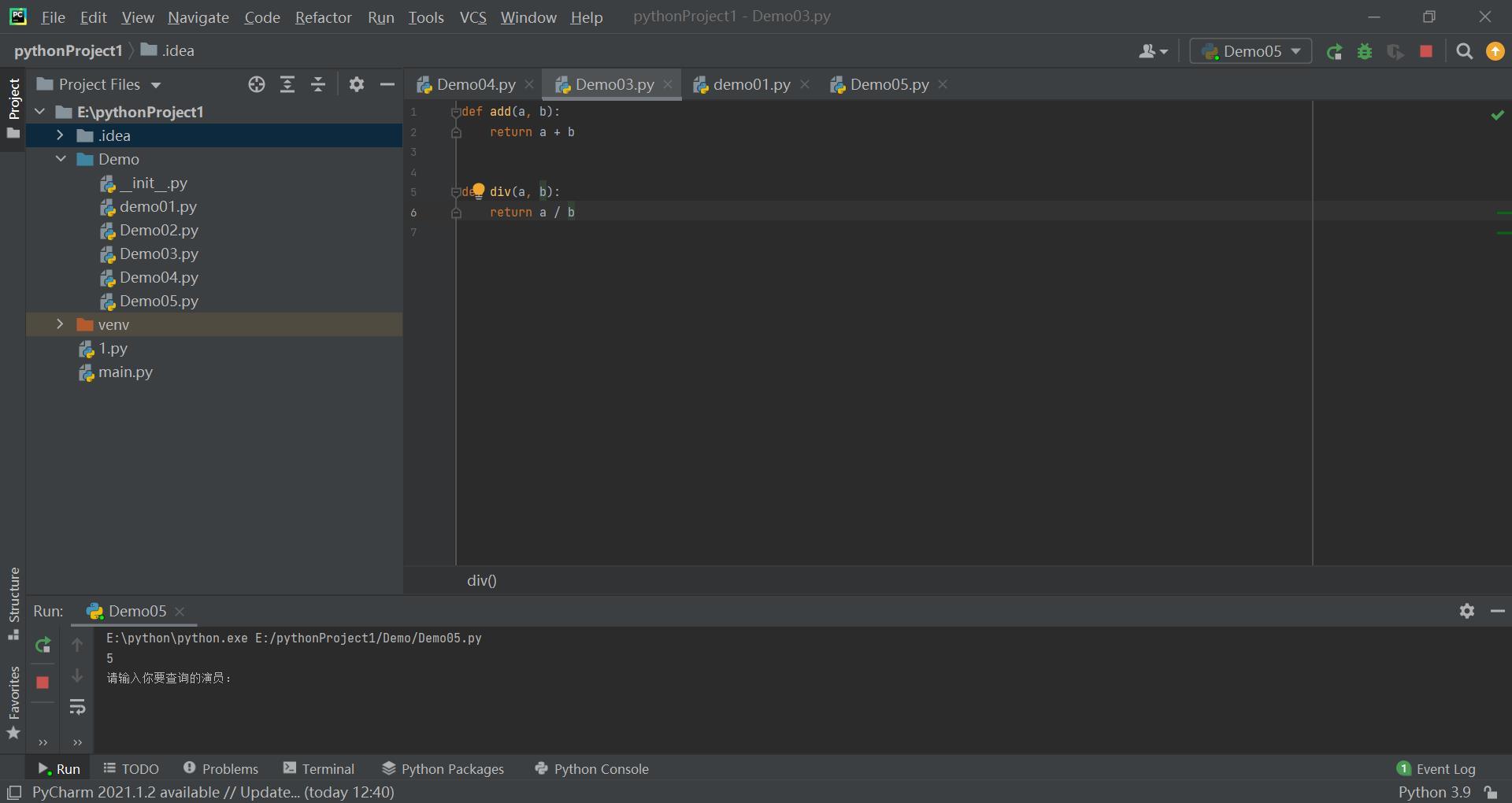Close the Demo05 run tab

180,611
